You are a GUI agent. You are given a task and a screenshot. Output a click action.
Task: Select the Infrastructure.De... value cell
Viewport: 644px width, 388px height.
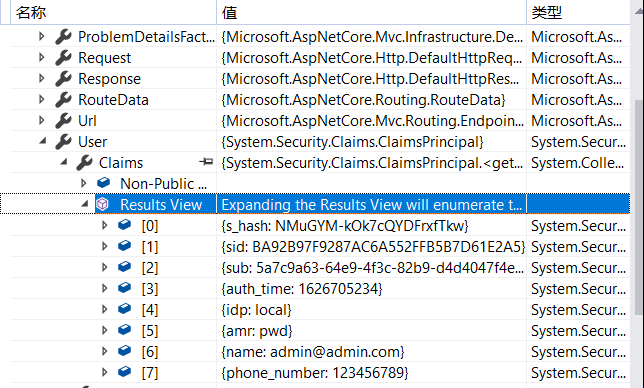[372, 37]
